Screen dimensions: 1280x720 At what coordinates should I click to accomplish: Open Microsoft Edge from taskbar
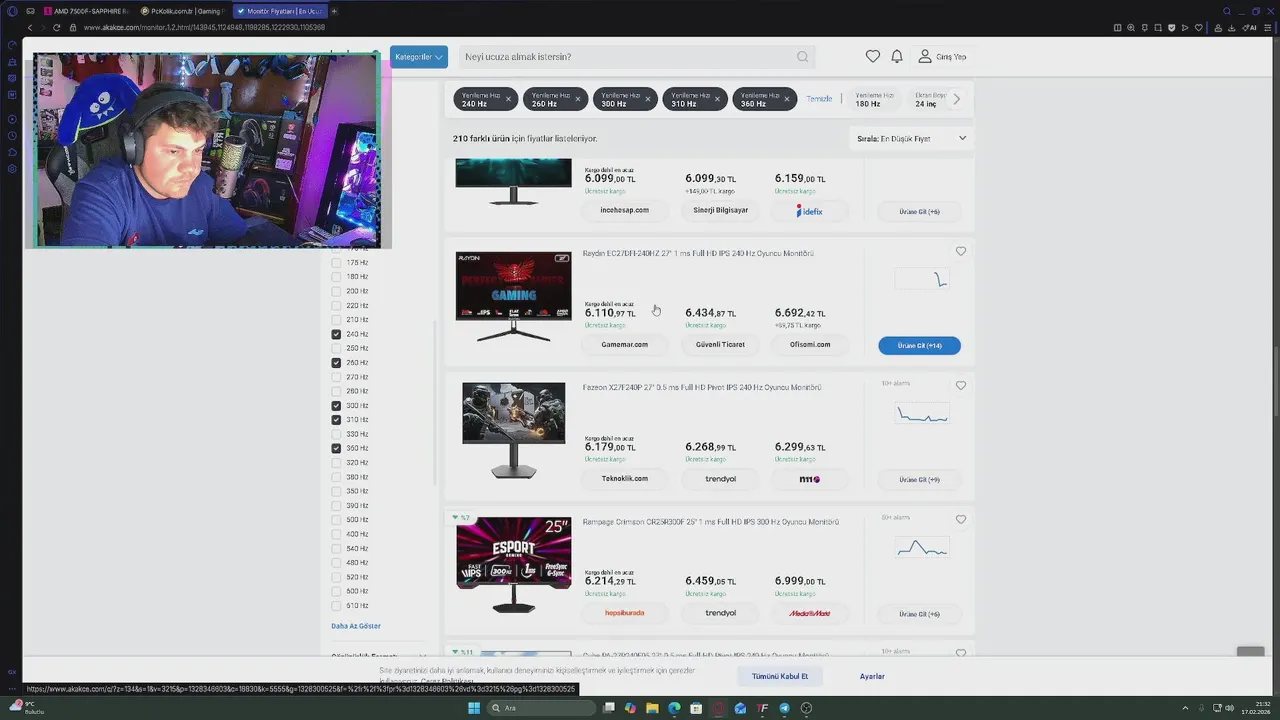click(x=674, y=708)
